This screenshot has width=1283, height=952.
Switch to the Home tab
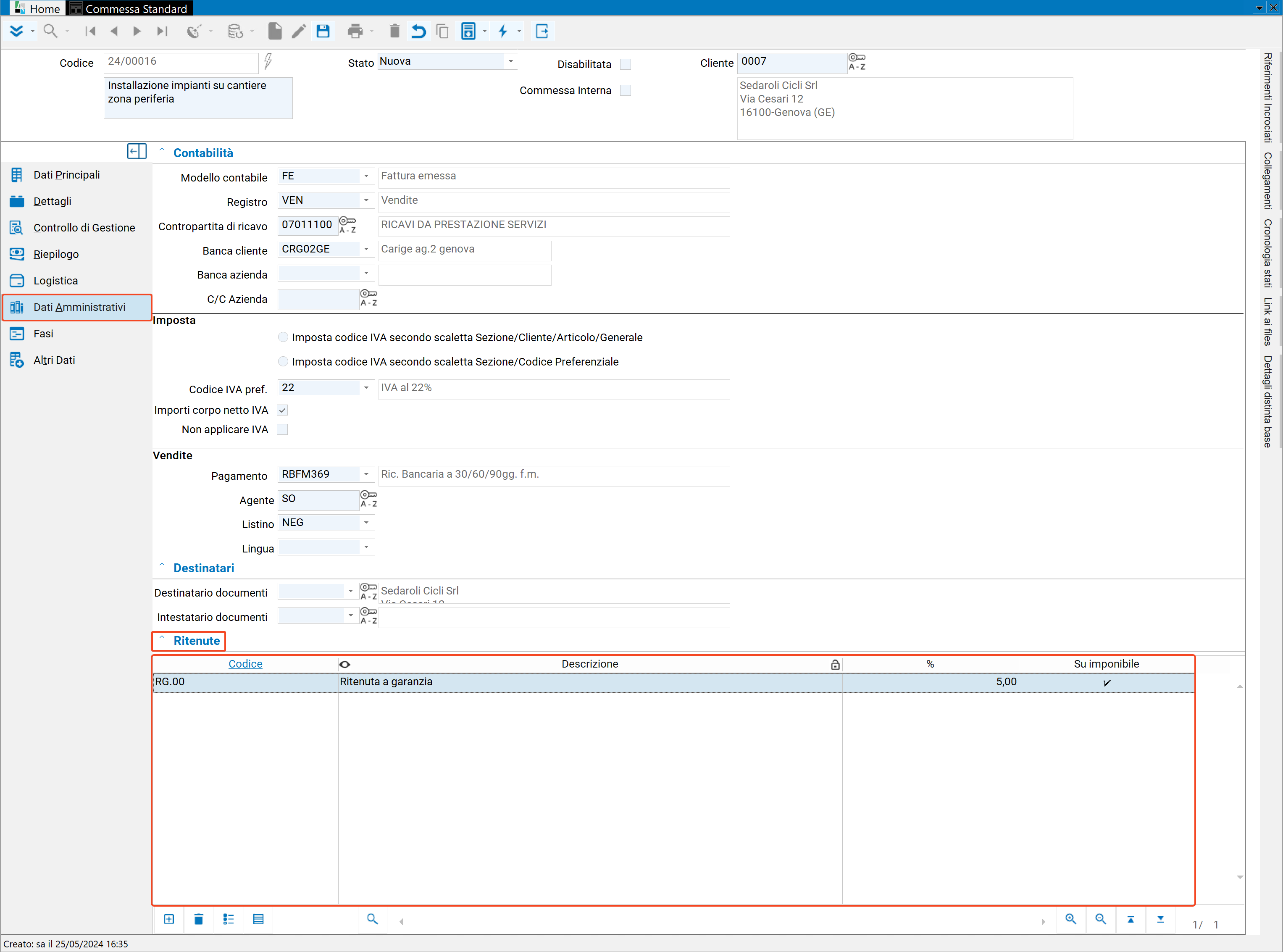click(x=37, y=9)
